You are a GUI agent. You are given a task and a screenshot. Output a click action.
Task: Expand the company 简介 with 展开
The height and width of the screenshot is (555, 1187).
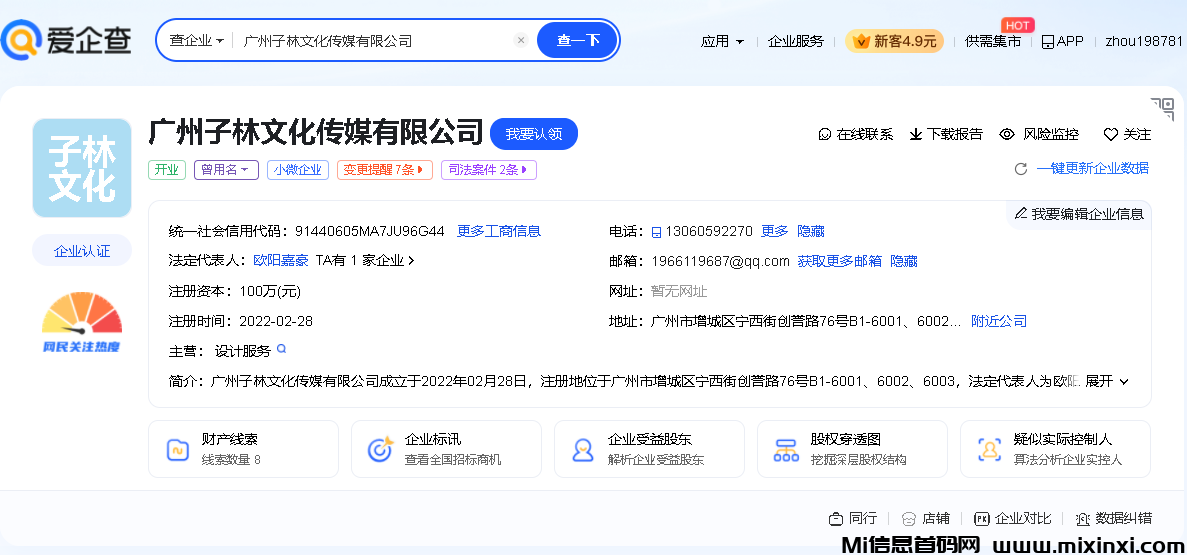[1107, 381]
